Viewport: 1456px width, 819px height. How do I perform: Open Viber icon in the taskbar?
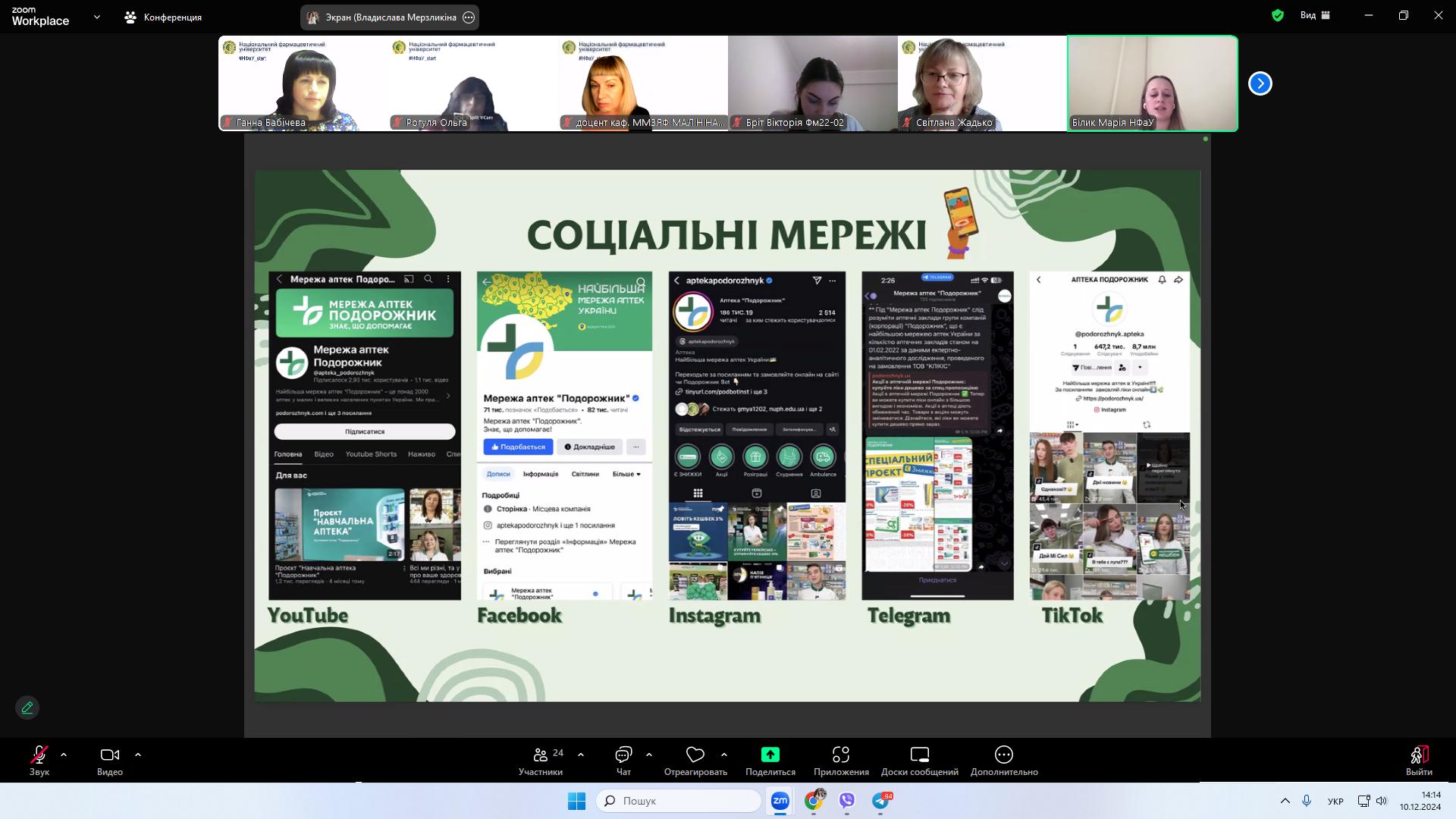(847, 801)
